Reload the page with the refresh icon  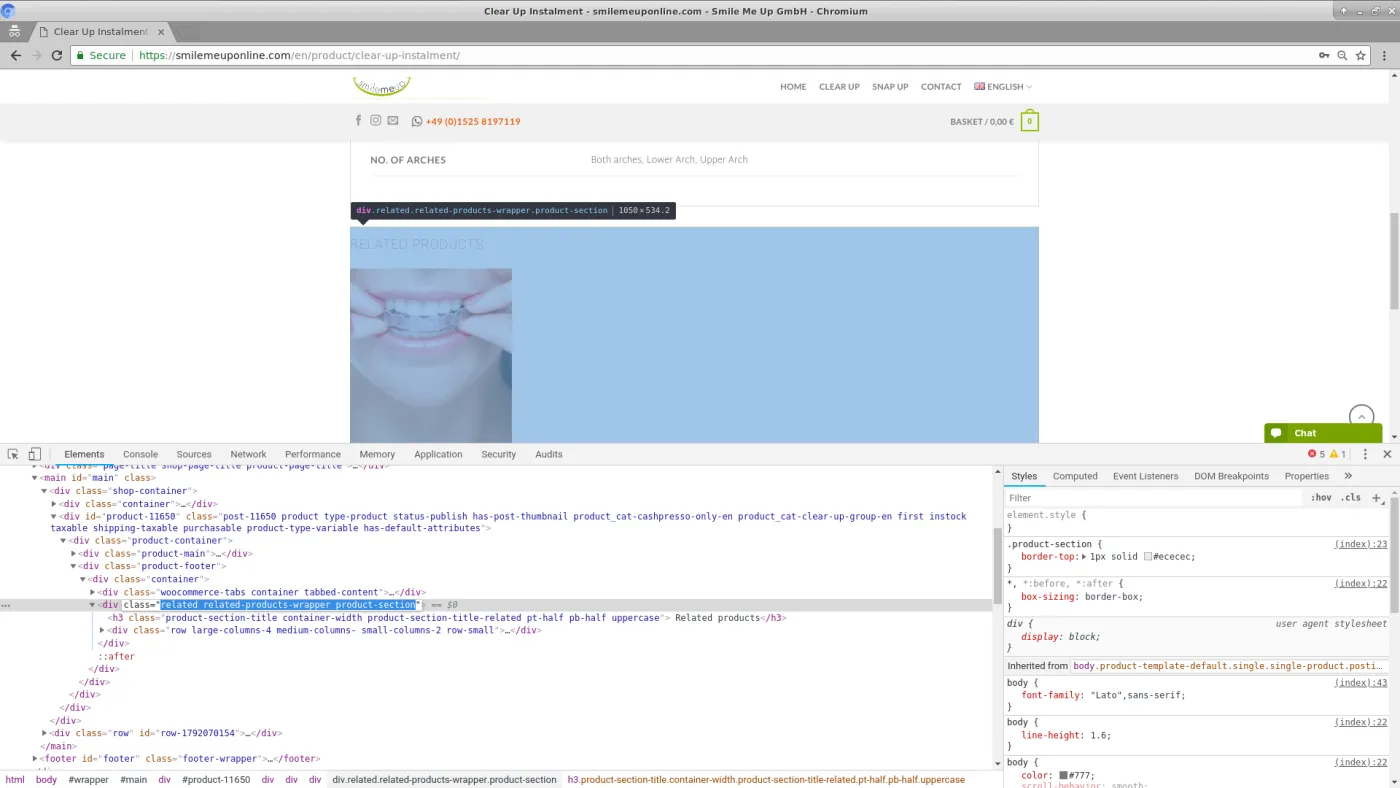[x=58, y=56]
